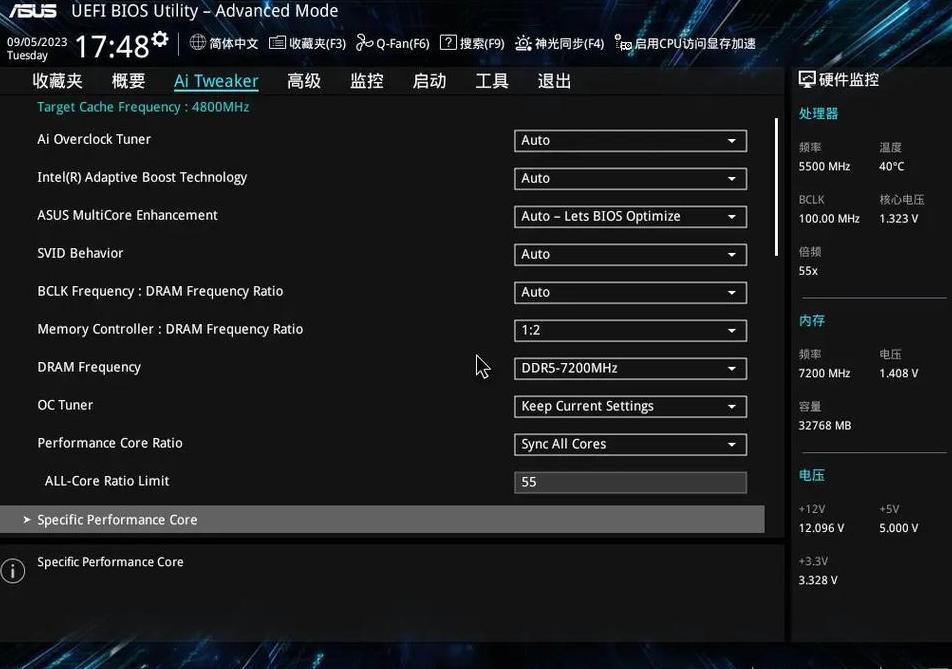Screen dimensions: 952x669
Task: Click the 55x ratio value
Action: pos(808,271)
